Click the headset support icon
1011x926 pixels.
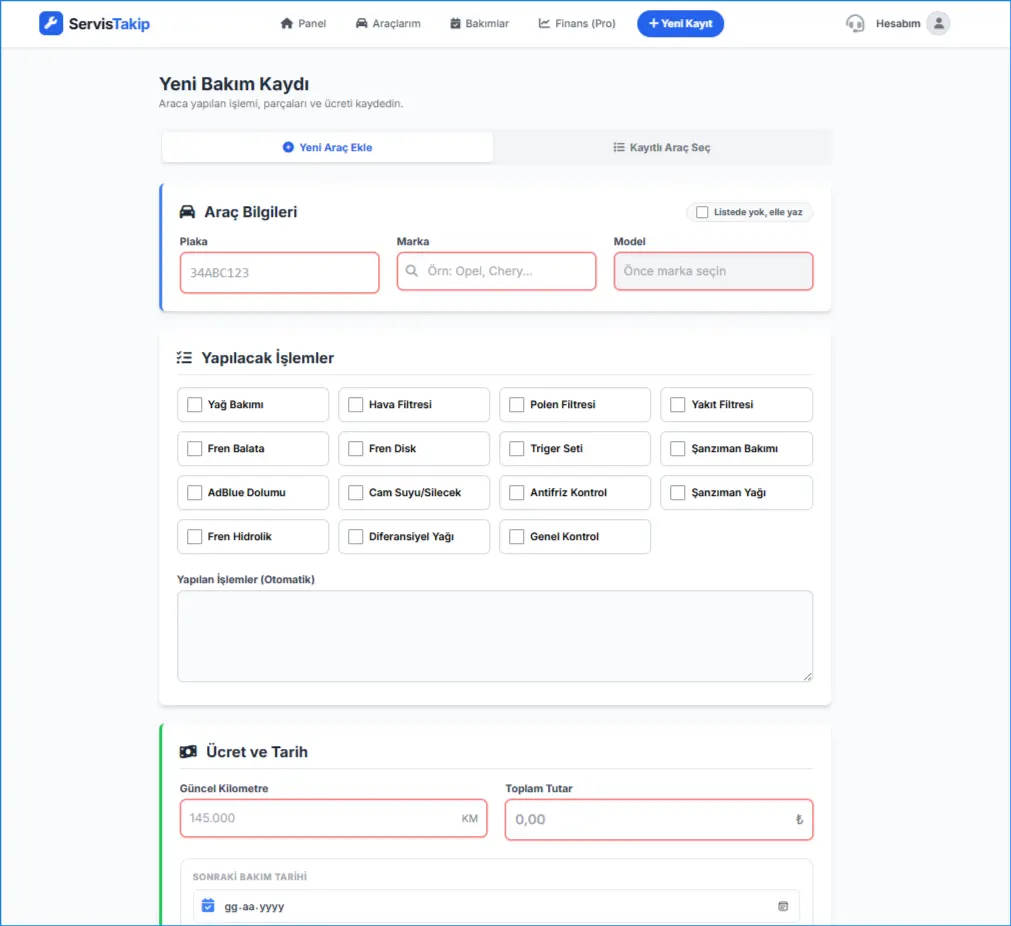(854, 23)
